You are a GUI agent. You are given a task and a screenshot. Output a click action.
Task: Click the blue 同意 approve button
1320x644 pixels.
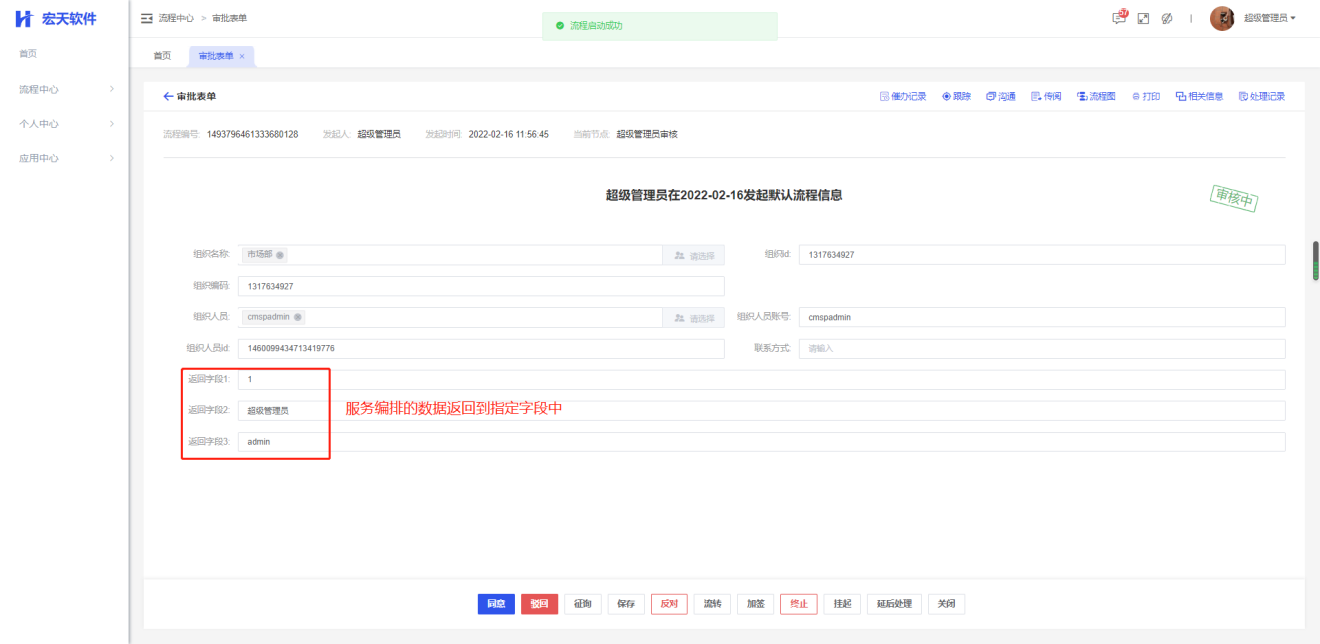tap(496, 604)
